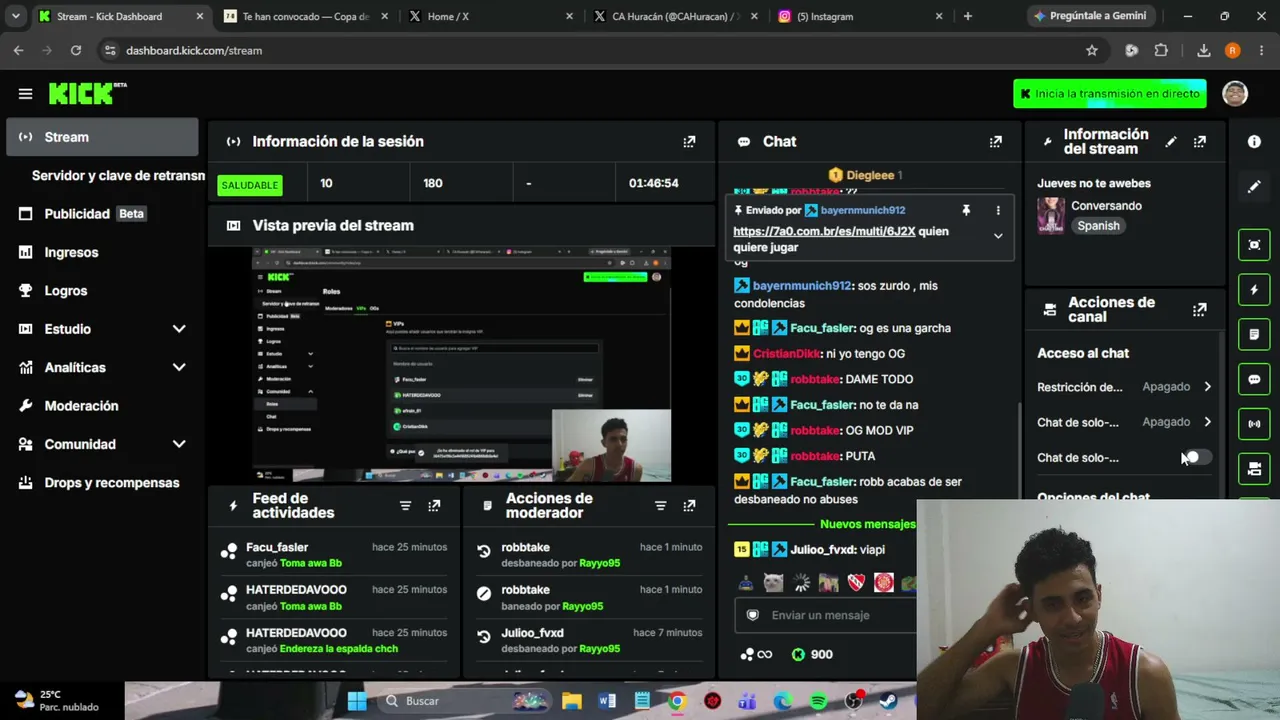Image resolution: width=1280 pixels, height=720 pixels.
Task: Toggle the screen-capture widget in right sidebar
Action: [1254, 245]
